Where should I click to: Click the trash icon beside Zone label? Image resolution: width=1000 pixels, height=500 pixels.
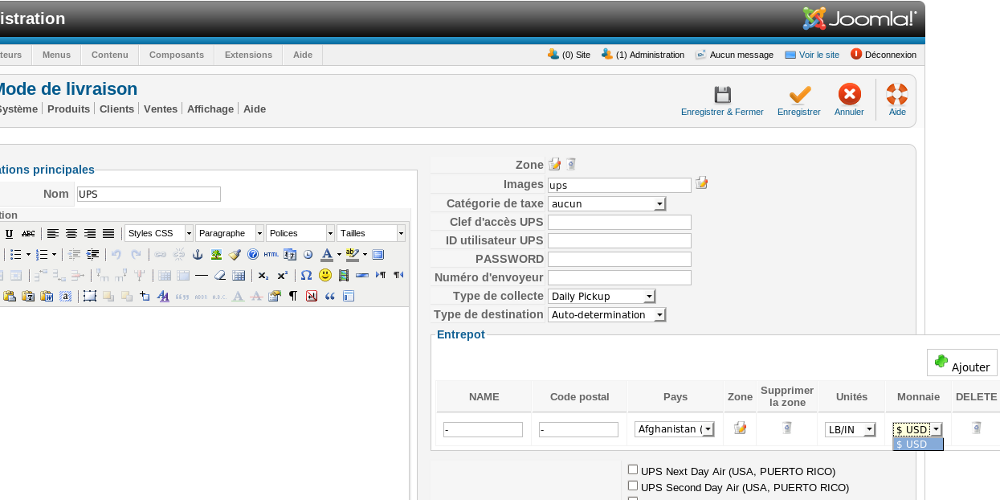571,165
